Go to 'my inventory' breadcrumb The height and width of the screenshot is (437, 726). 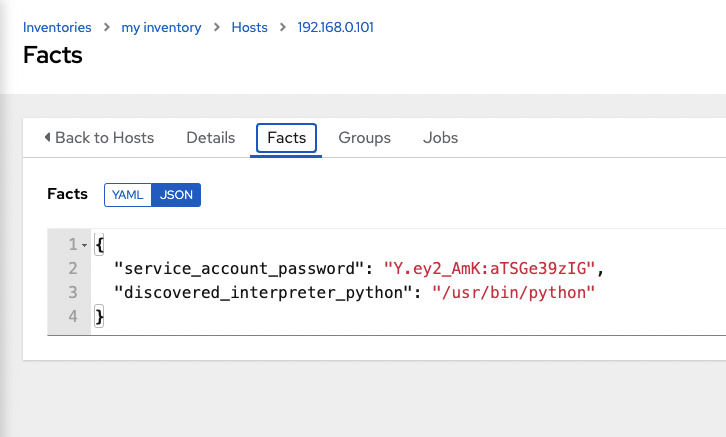click(x=161, y=27)
